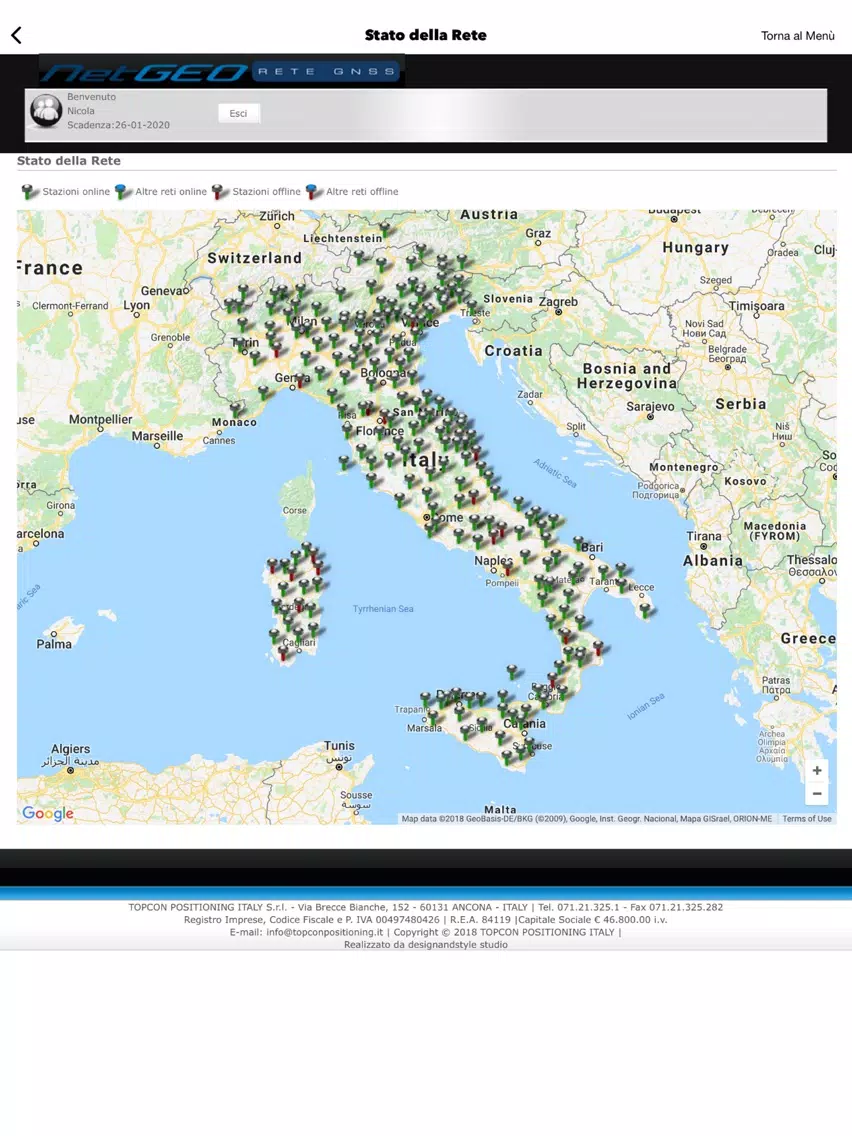
Task: Tap the Croatia label on the map
Action: pyautogui.click(x=514, y=351)
